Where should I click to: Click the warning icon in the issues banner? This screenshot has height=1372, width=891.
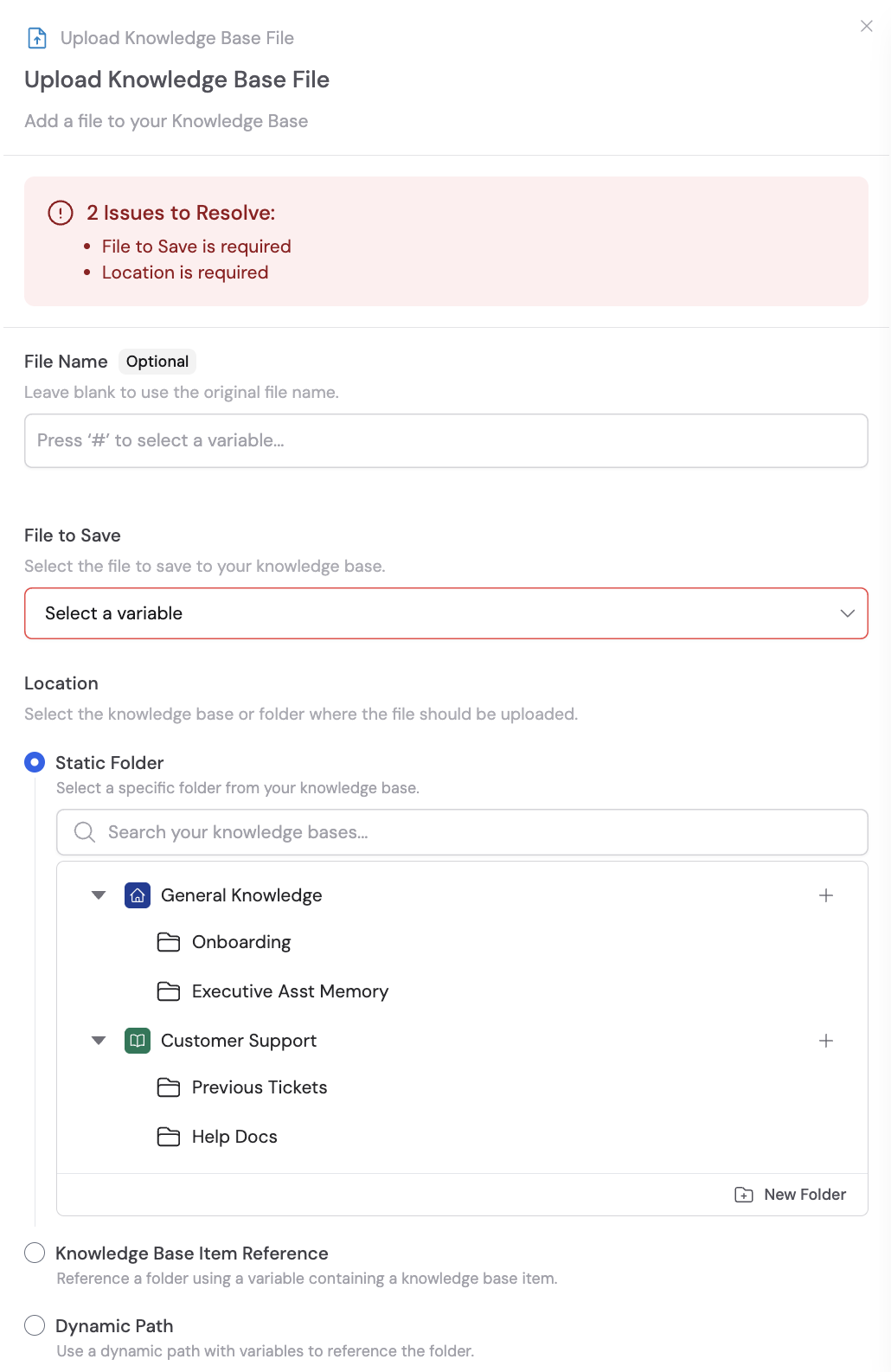59,213
